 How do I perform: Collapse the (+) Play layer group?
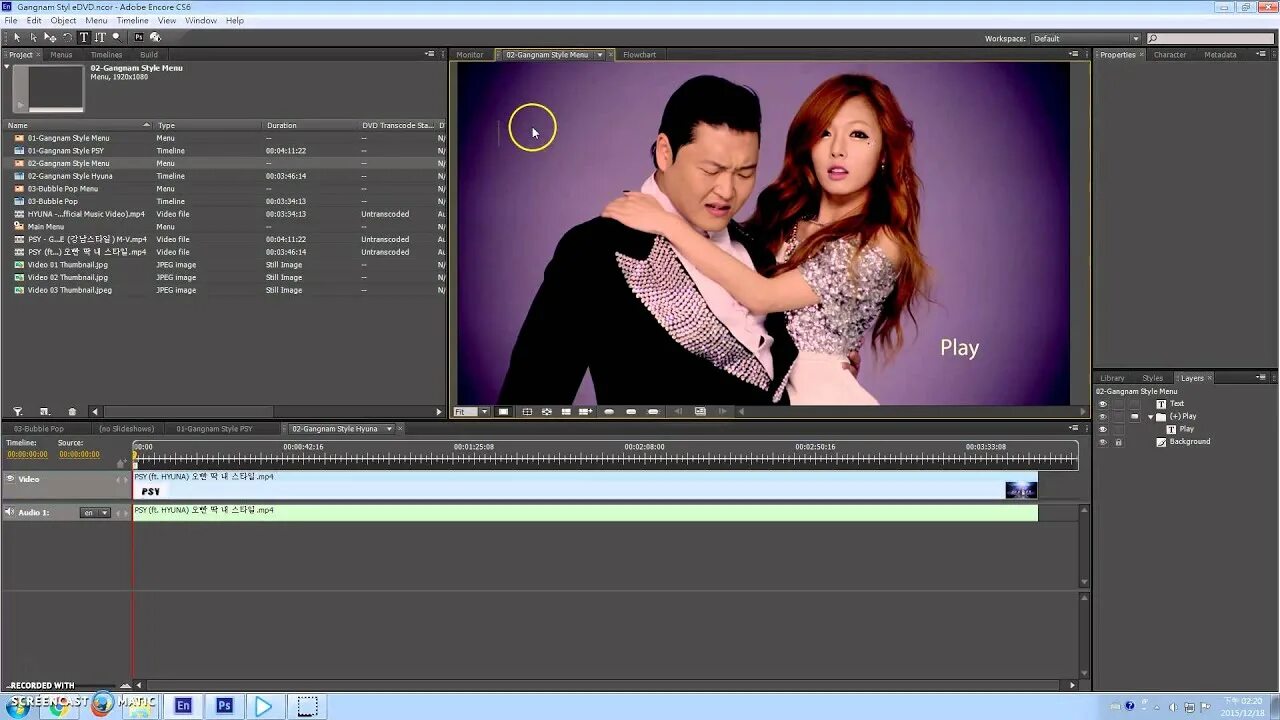click(1150, 417)
